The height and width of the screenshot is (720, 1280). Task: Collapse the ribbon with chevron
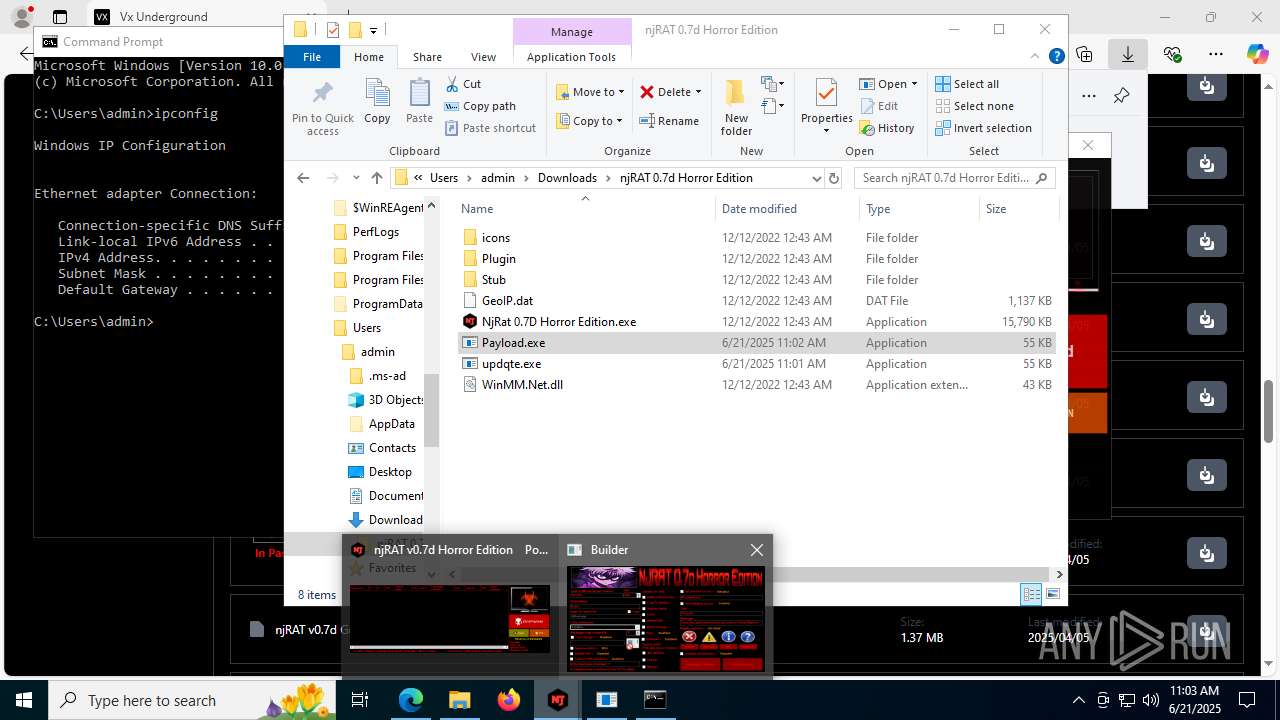pyautogui.click(x=1036, y=57)
